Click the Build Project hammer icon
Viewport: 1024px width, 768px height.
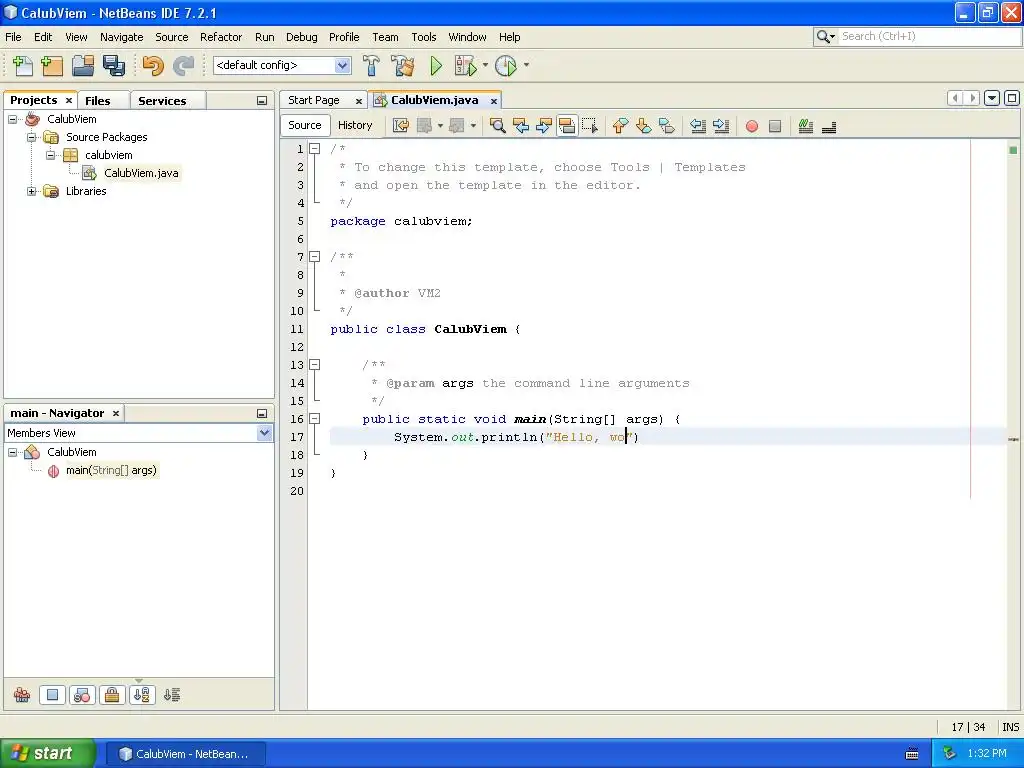[x=371, y=65]
